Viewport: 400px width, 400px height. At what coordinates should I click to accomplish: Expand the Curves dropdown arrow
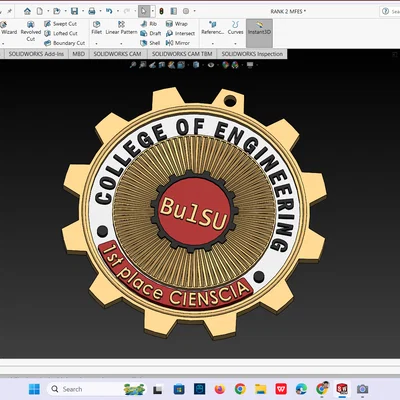[x=235, y=43]
